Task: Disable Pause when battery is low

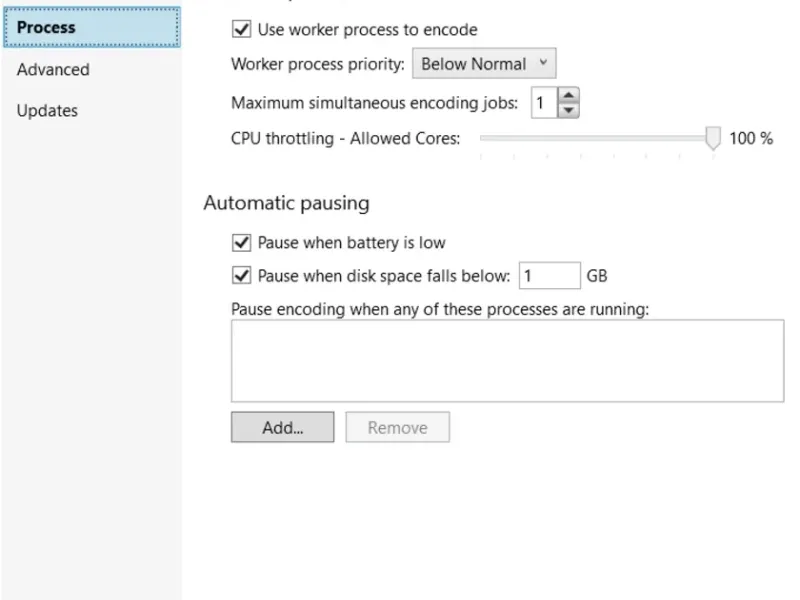Action: point(240,243)
